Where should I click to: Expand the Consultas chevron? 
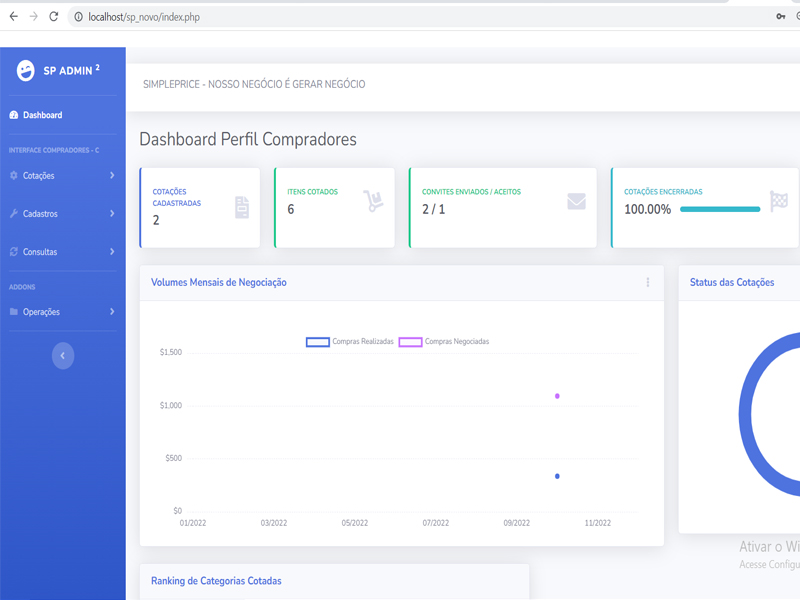click(x=112, y=252)
